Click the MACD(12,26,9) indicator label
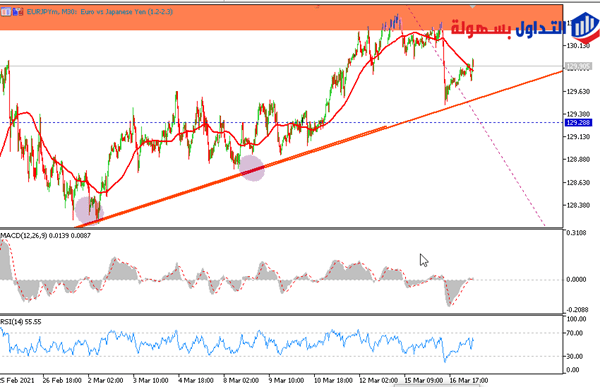This screenshot has width=600, height=387. pos(46,235)
